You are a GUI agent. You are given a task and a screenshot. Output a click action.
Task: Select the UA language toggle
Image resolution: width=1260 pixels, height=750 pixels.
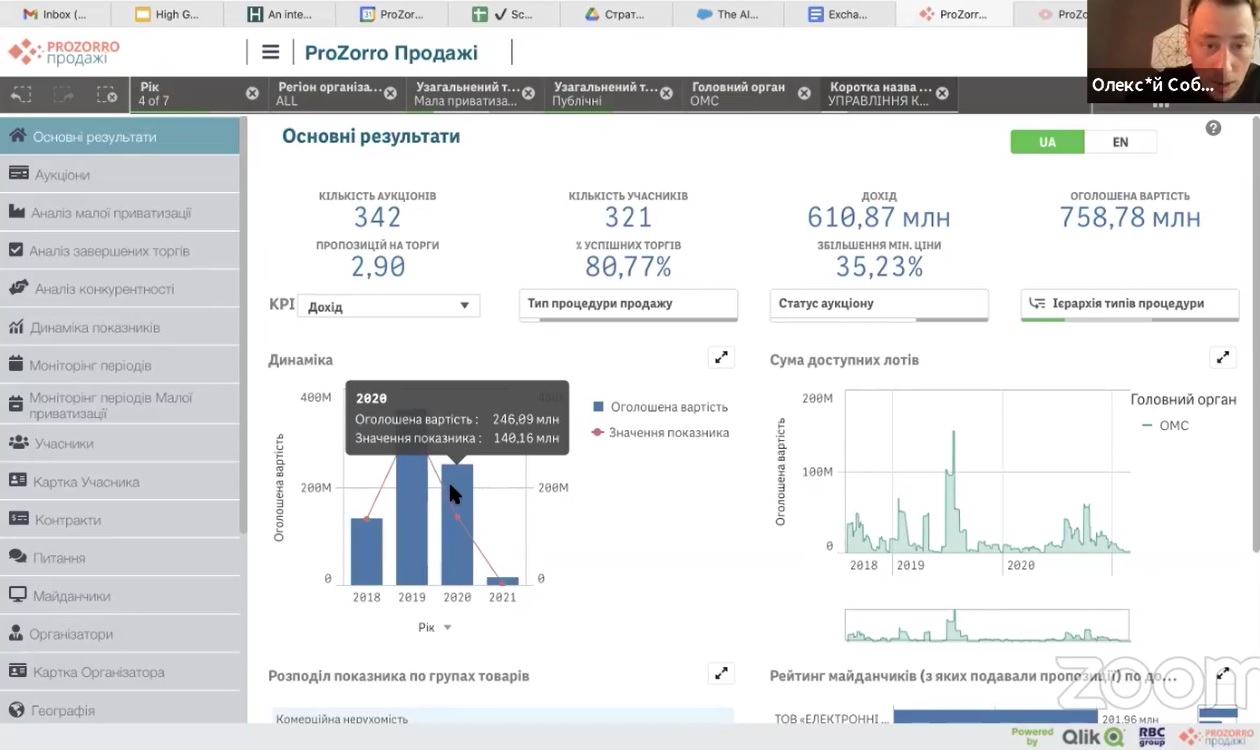tap(1047, 142)
